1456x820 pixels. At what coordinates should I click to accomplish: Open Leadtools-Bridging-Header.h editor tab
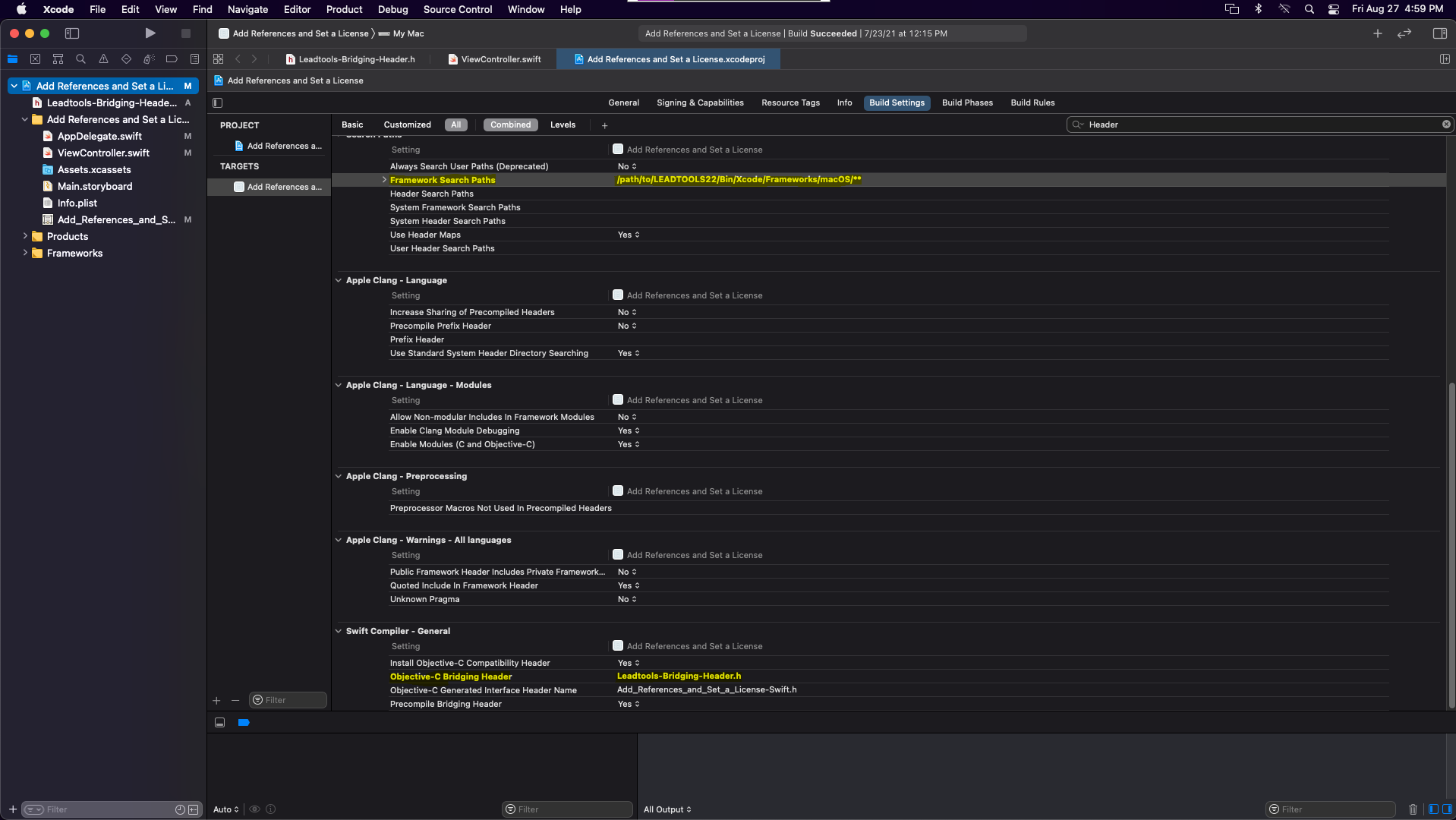click(350, 59)
